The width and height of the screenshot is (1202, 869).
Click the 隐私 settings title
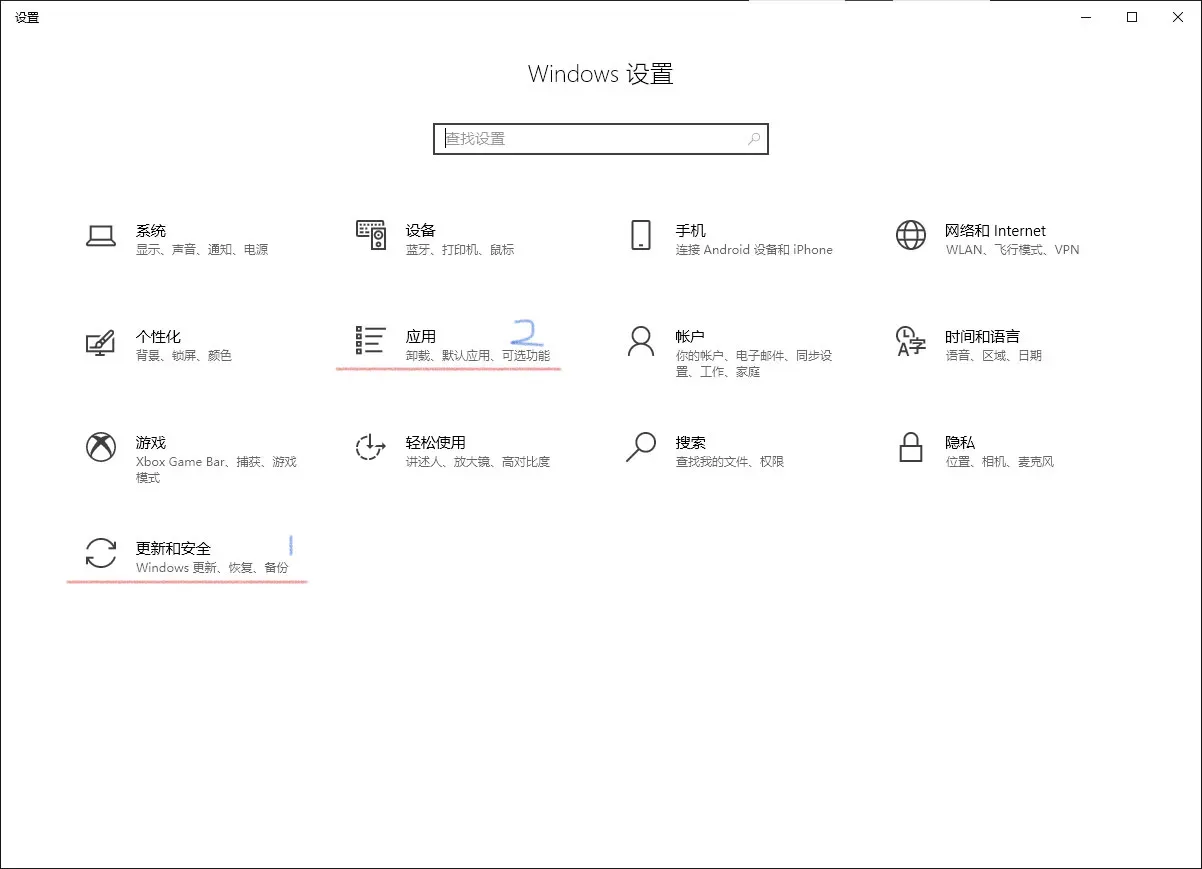click(x=961, y=443)
